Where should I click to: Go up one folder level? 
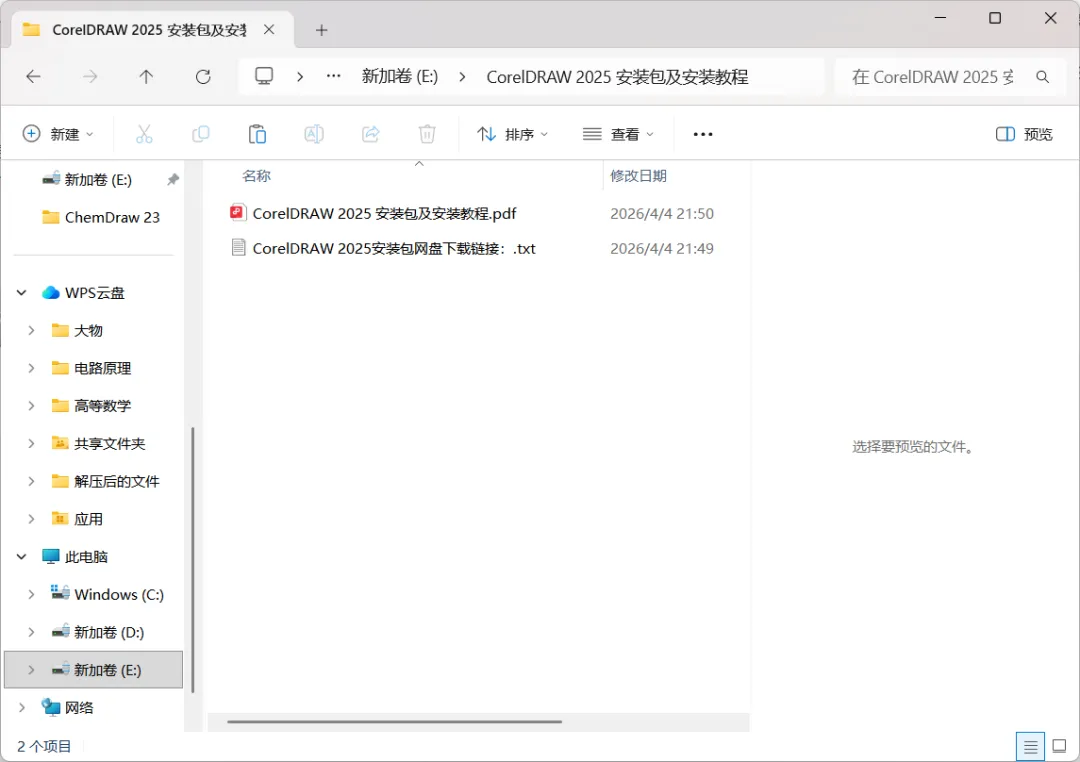point(146,76)
